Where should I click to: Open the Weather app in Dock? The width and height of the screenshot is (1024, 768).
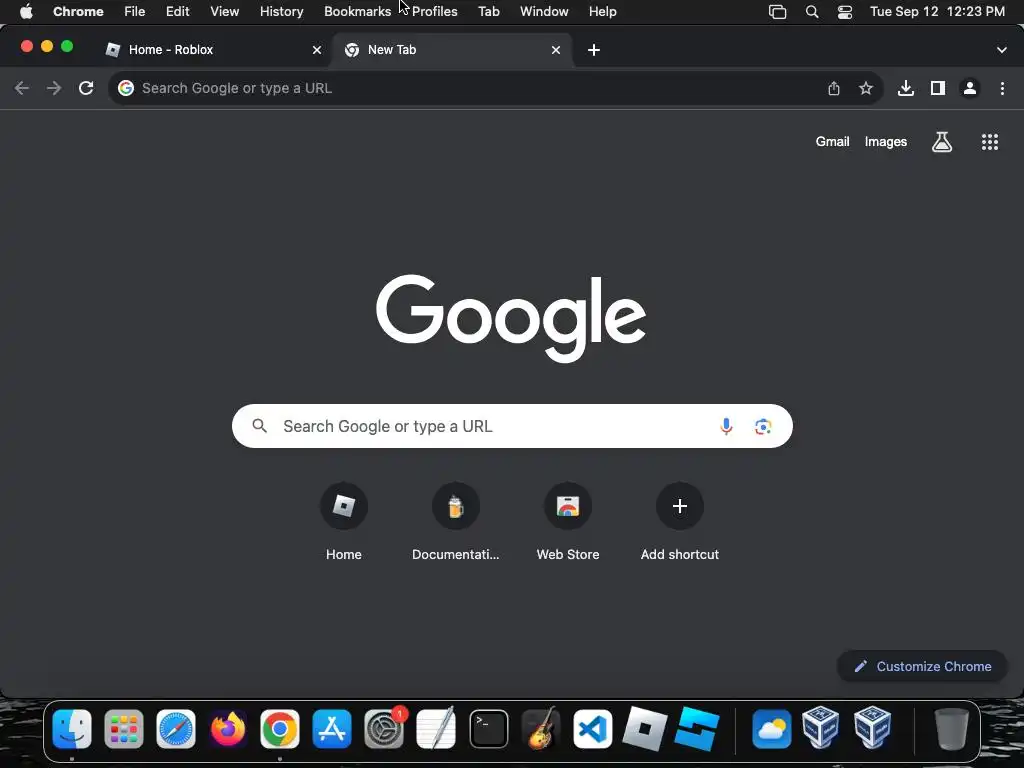point(772,729)
